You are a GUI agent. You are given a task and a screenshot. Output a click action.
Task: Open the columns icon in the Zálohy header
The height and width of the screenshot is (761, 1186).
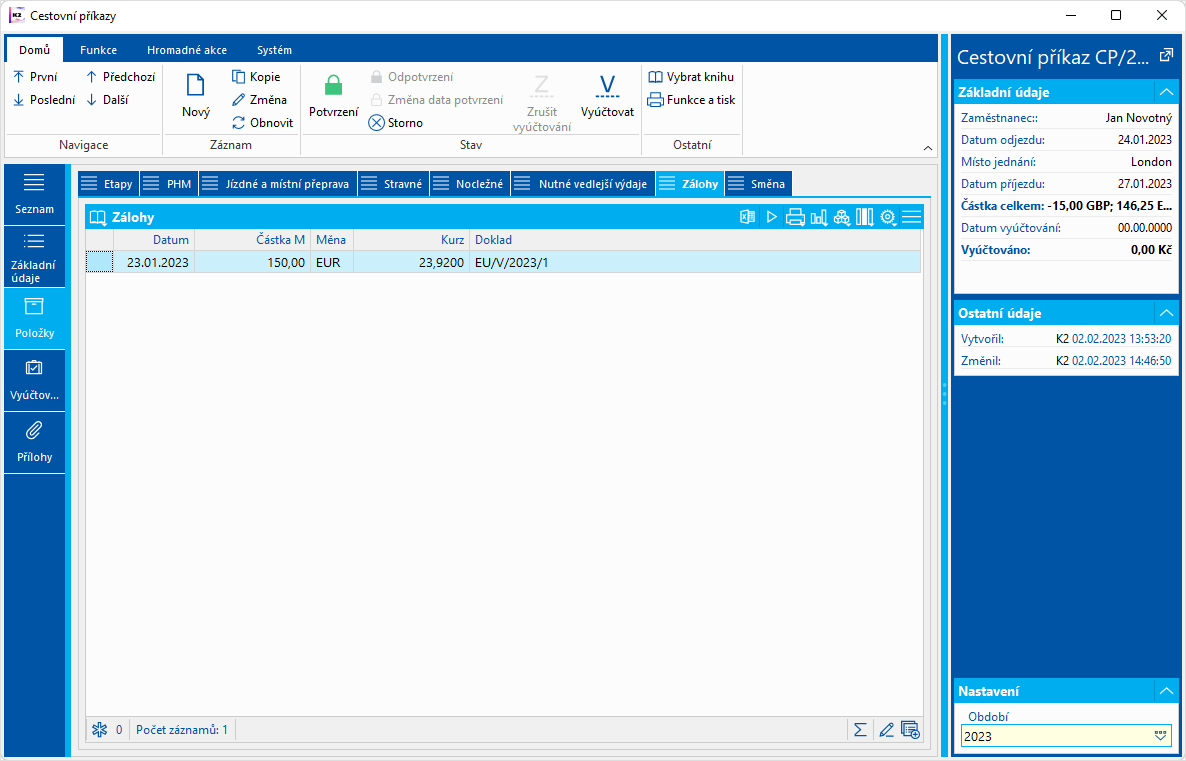click(x=865, y=217)
